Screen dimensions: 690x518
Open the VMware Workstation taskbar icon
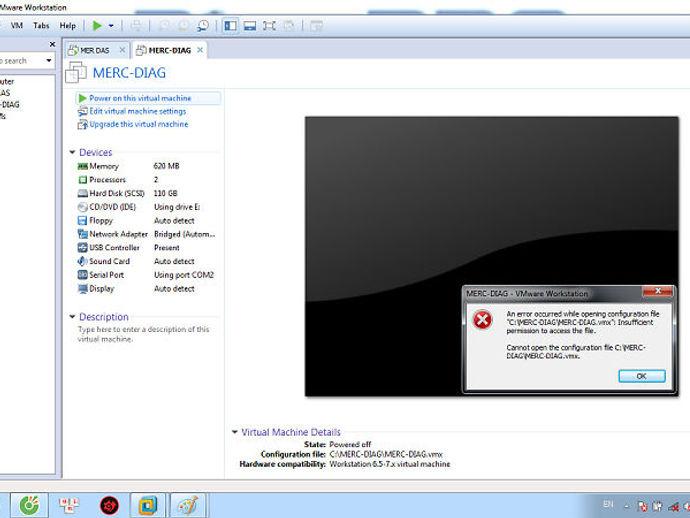point(147,505)
